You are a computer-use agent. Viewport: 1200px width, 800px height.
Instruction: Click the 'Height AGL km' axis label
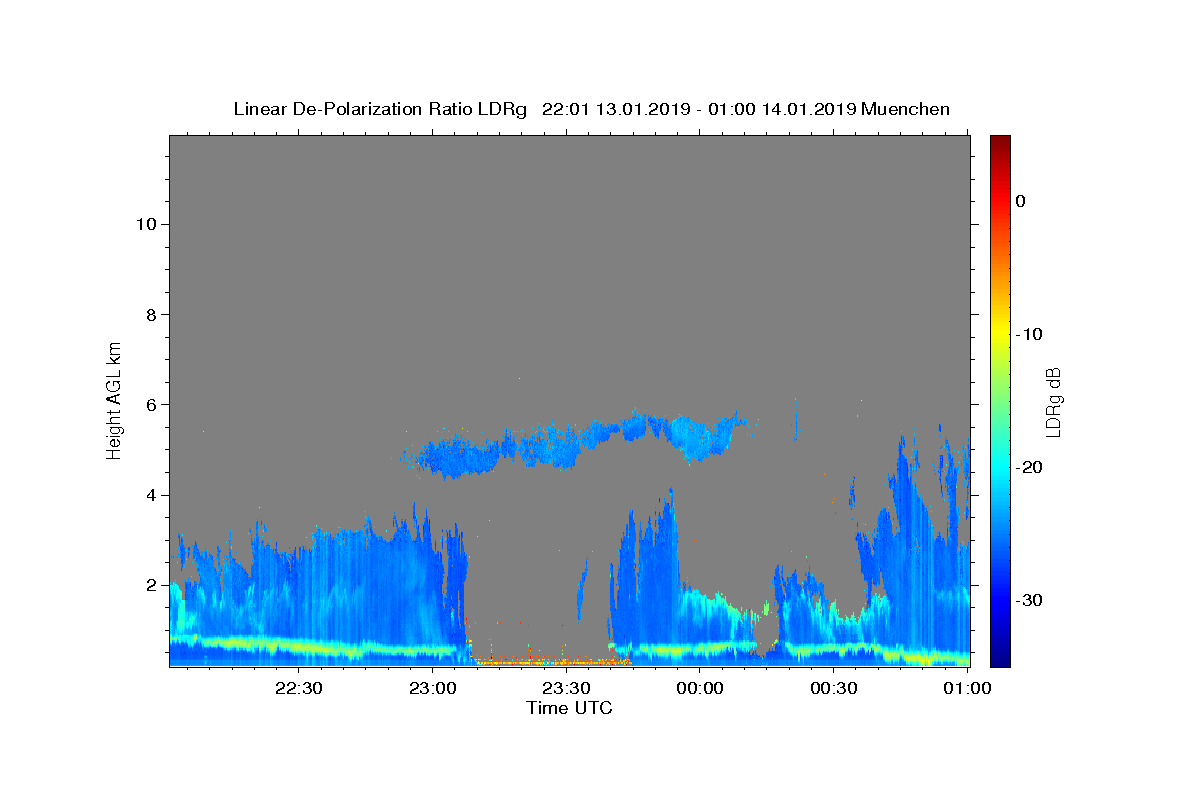coord(115,399)
